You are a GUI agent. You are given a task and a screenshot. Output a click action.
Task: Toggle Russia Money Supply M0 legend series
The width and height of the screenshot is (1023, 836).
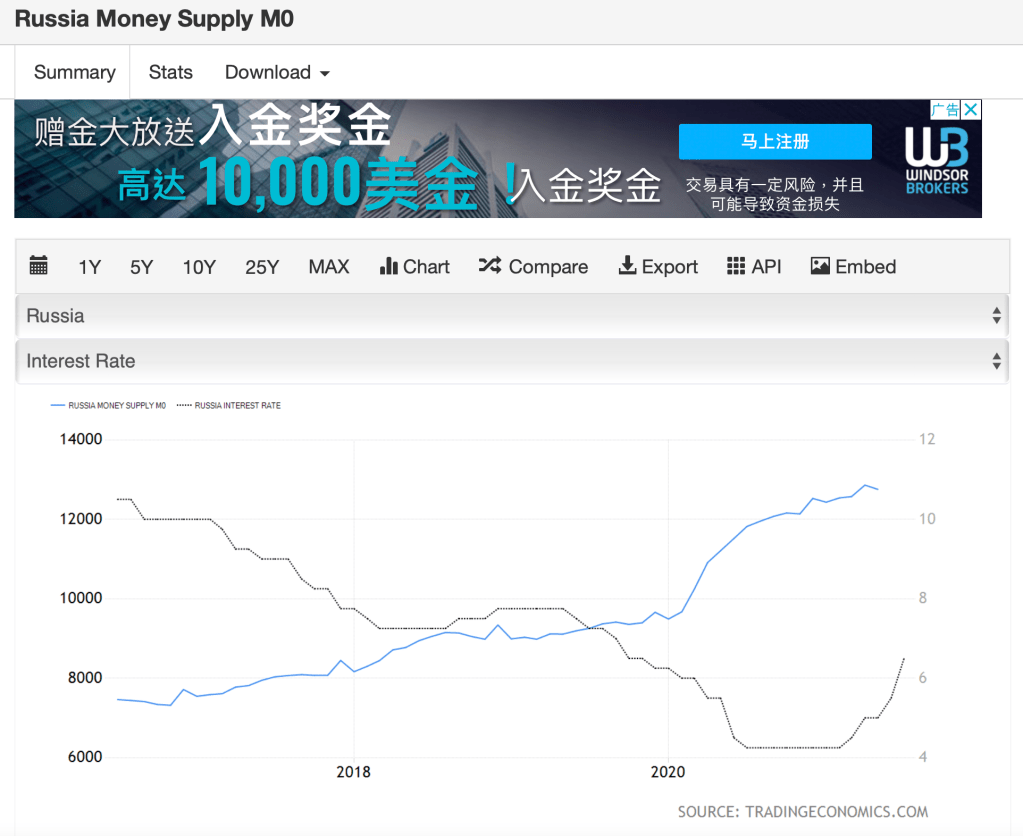click(x=108, y=406)
